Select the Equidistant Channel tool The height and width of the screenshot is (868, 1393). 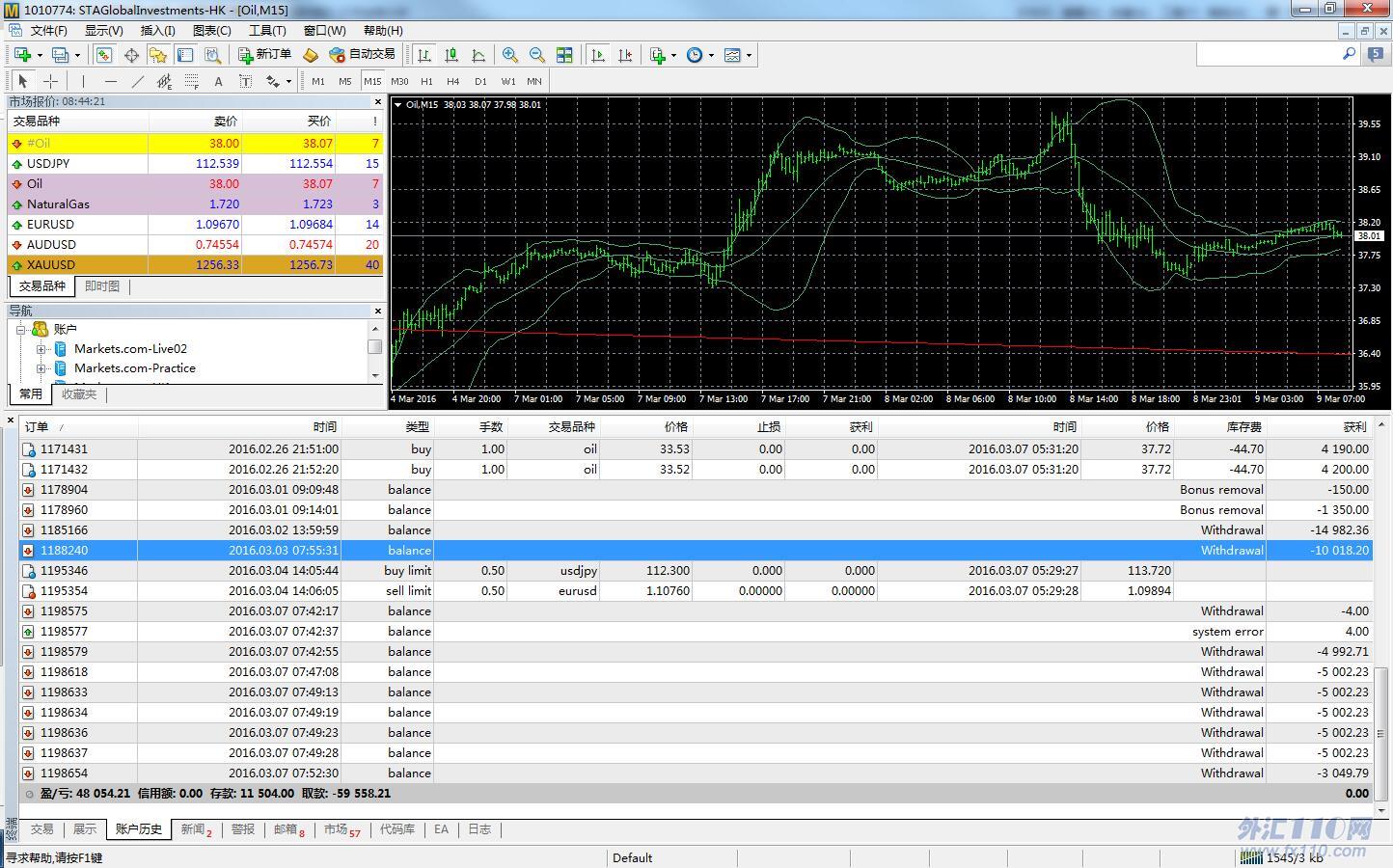164,81
